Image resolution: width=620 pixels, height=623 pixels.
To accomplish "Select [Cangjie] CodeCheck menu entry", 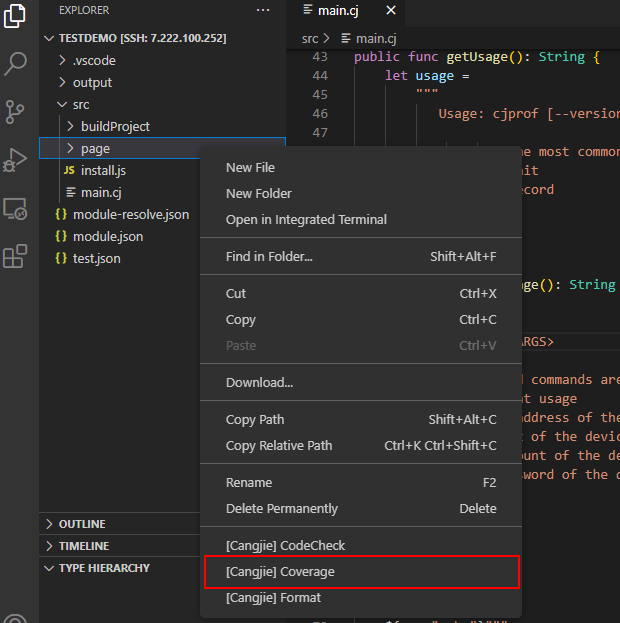I will (285, 546).
